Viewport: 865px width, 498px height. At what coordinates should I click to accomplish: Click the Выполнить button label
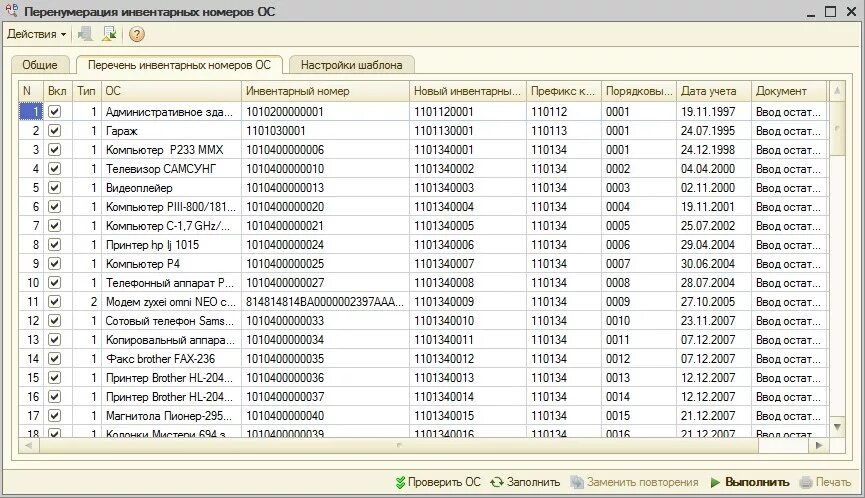point(757,482)
